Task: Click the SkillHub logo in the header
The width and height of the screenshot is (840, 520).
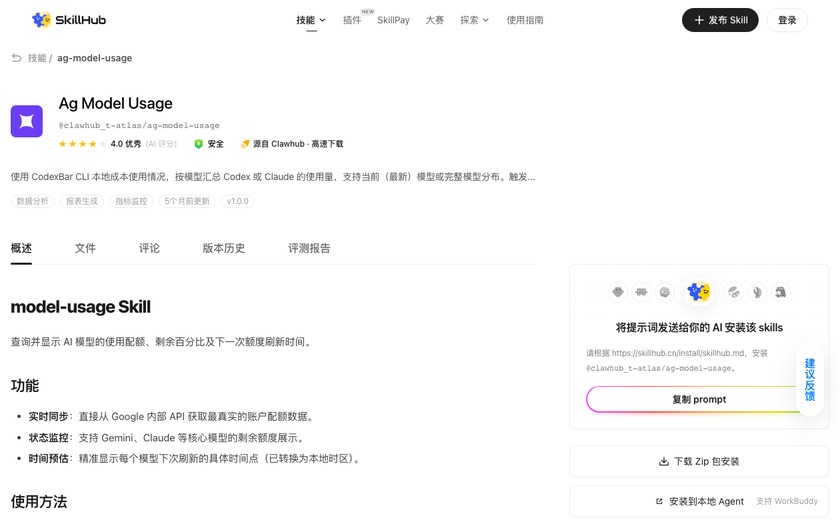Action: (69, 20)
